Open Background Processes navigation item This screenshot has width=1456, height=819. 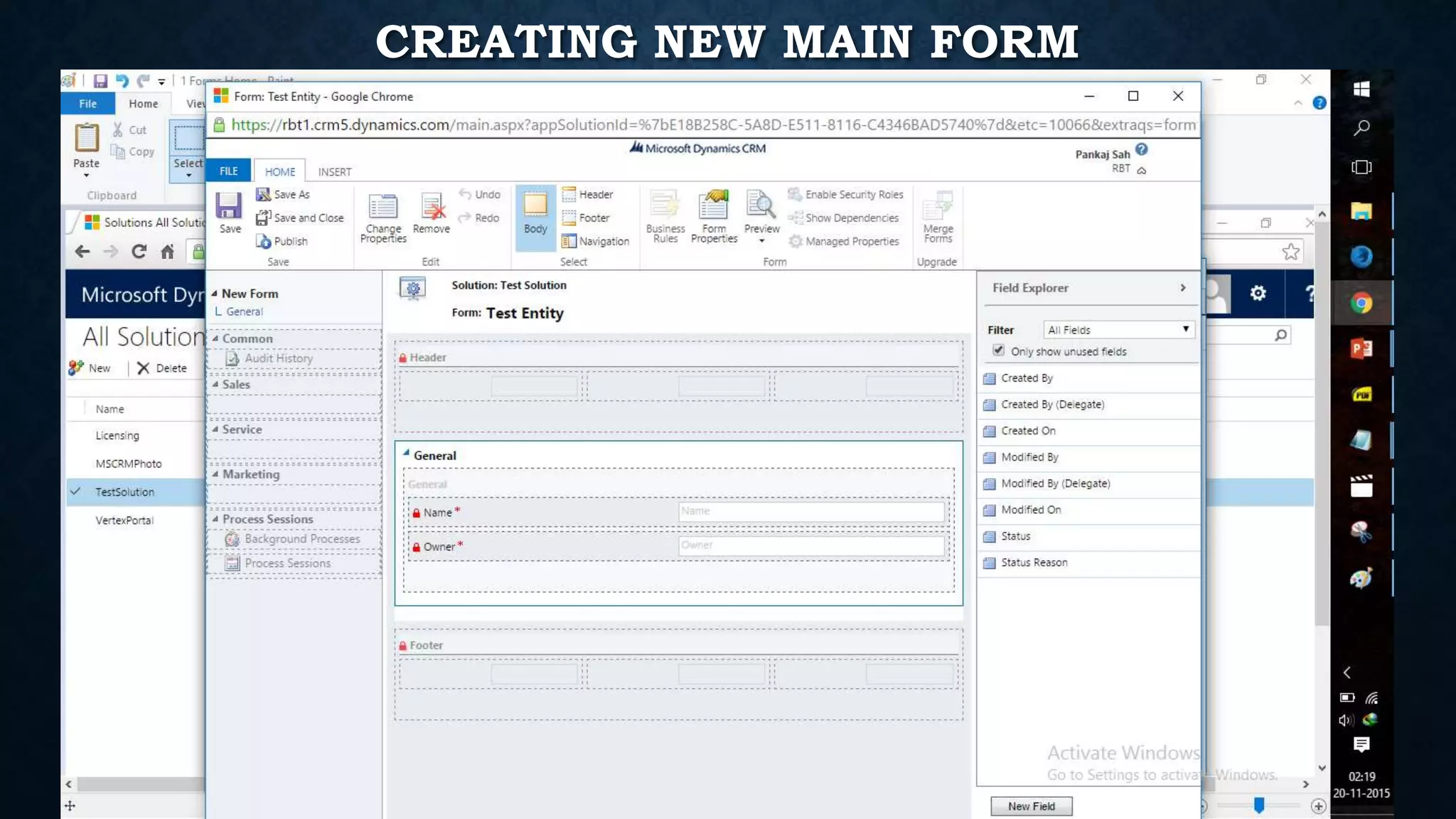293,539
